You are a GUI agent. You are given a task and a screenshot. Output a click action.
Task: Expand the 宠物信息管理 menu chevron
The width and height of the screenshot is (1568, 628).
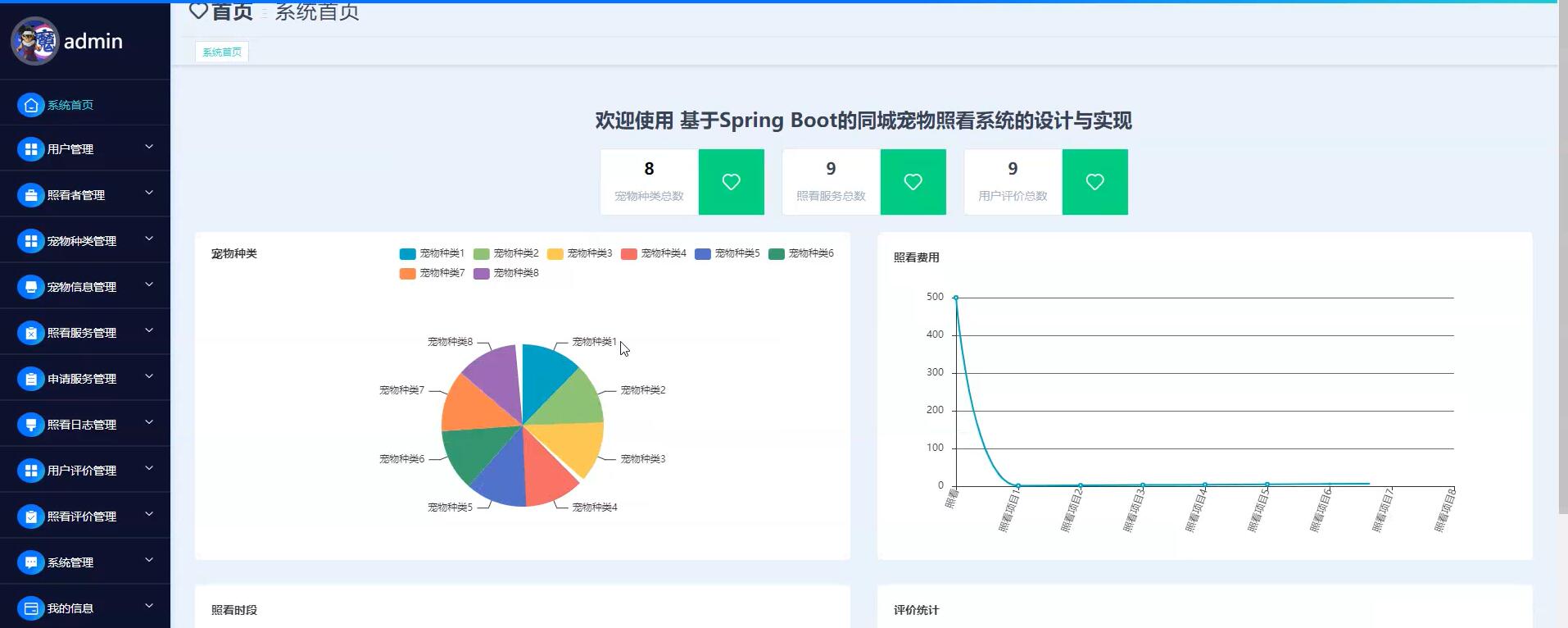149,284
